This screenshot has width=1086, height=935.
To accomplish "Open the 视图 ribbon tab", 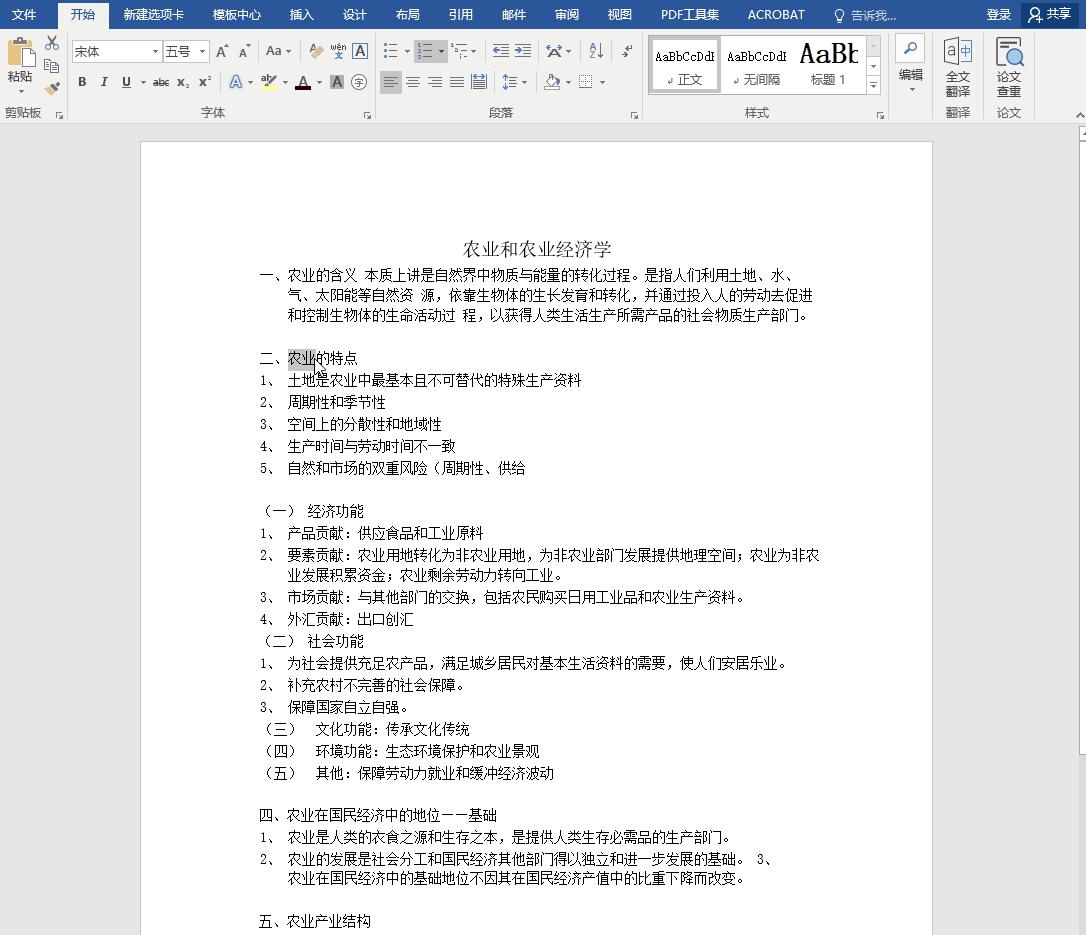I will (618, 14).
